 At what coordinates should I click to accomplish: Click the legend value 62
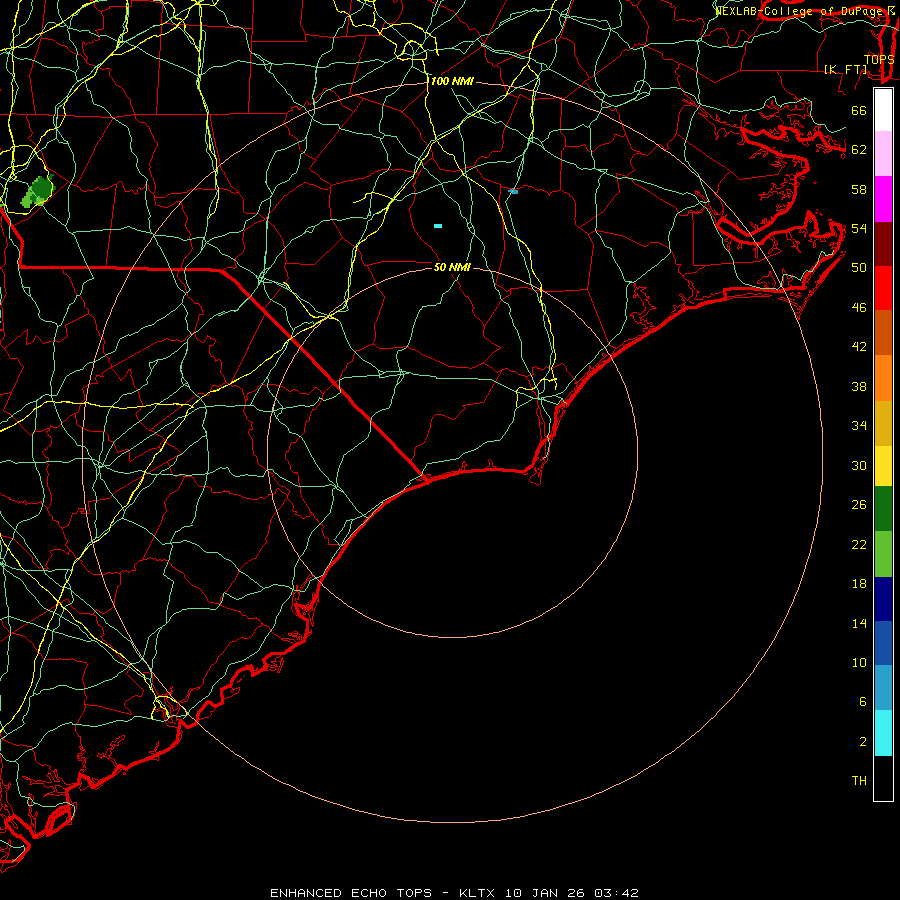[859, 150]
